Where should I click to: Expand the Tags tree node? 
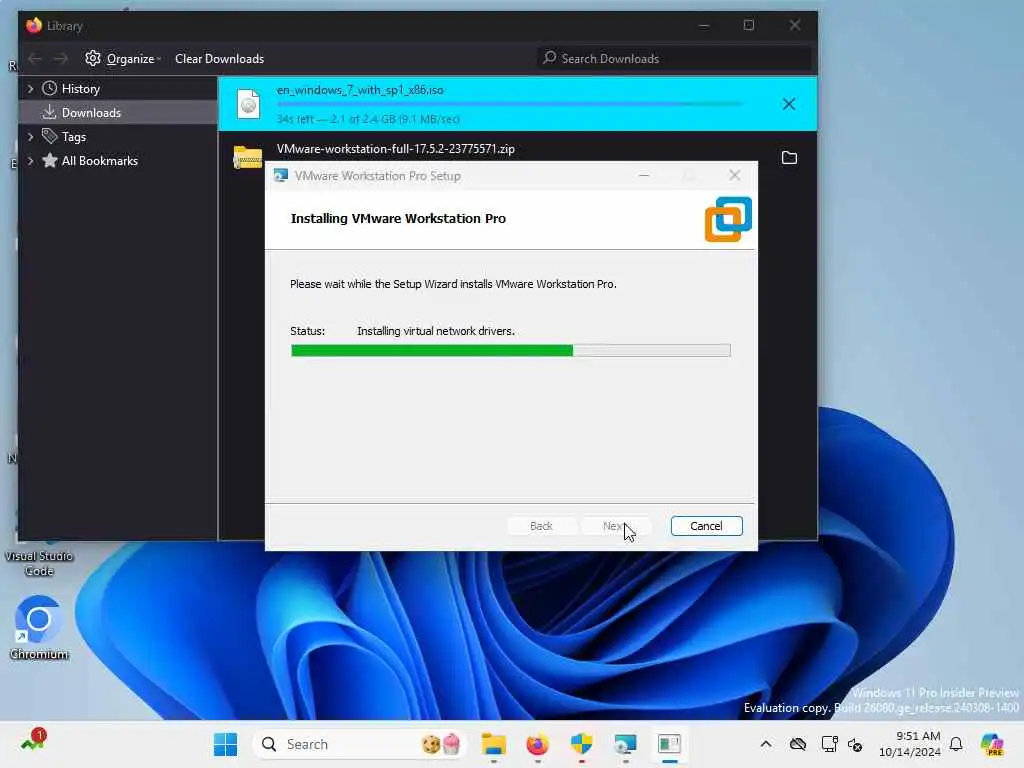point(30,136)
